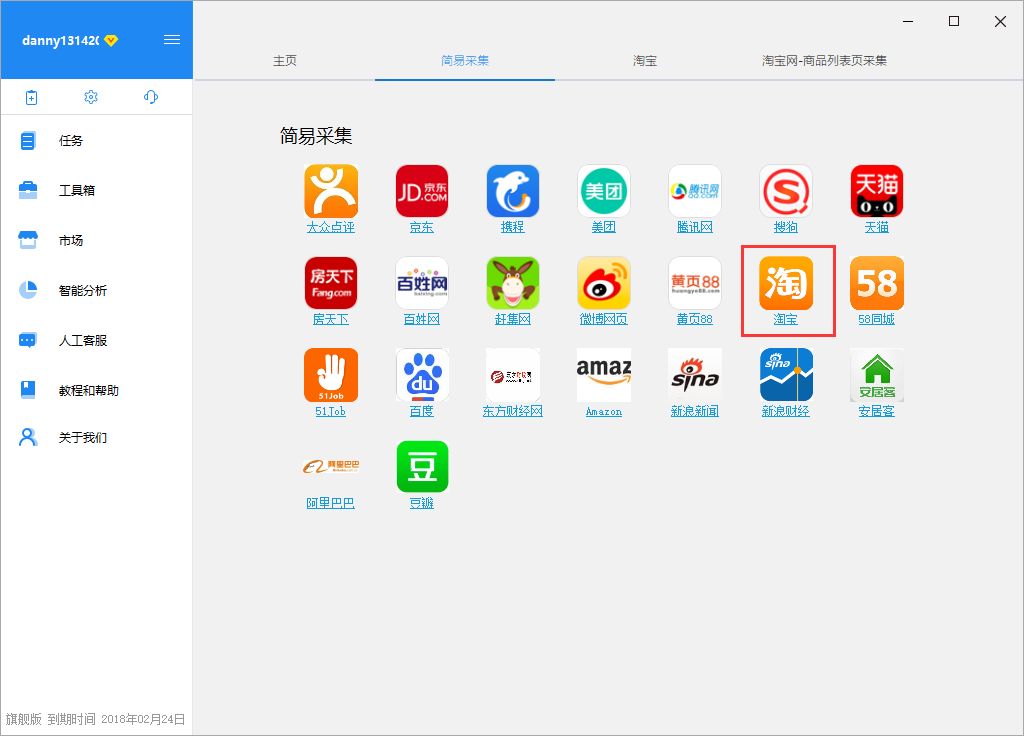Click the 携程 Ctrip dolphin icon
The width and height of the screenshot is (1024, 736).
pyautogui.click(x=512, y=190)
